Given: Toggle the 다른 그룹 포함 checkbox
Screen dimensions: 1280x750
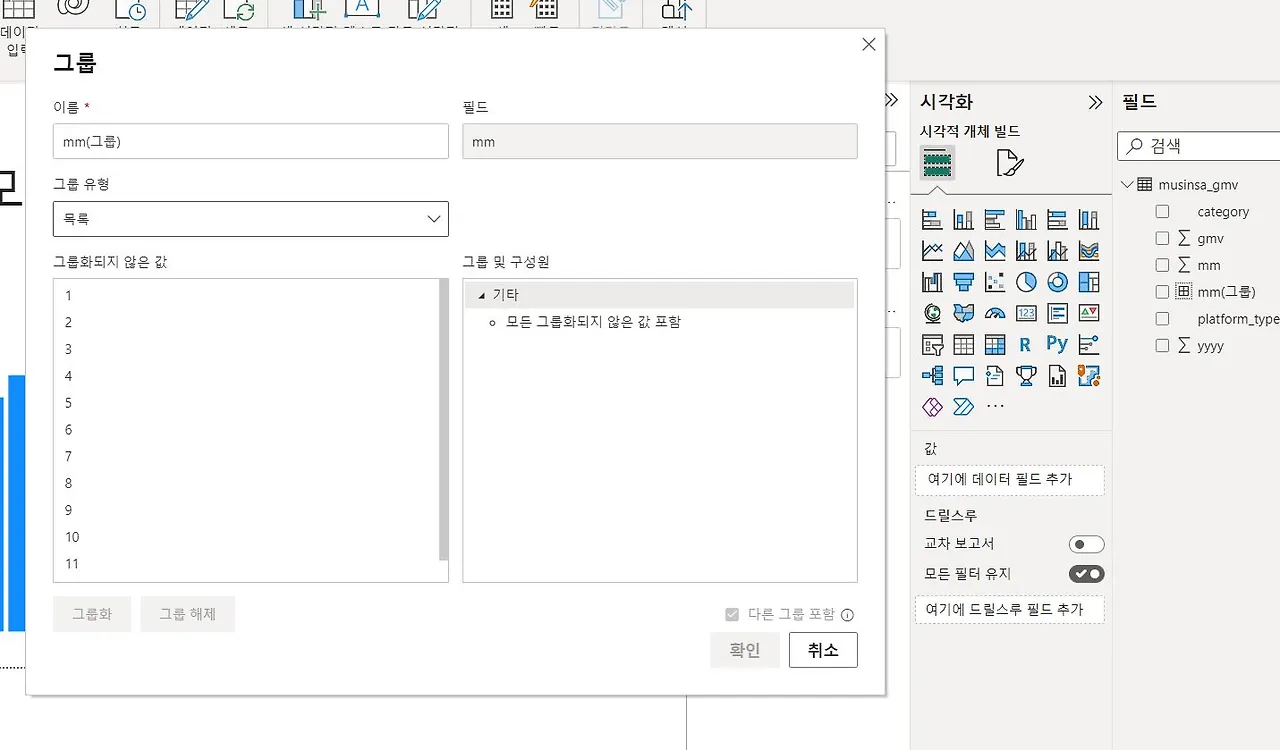Looking at the screenshot, I should 733,615.
